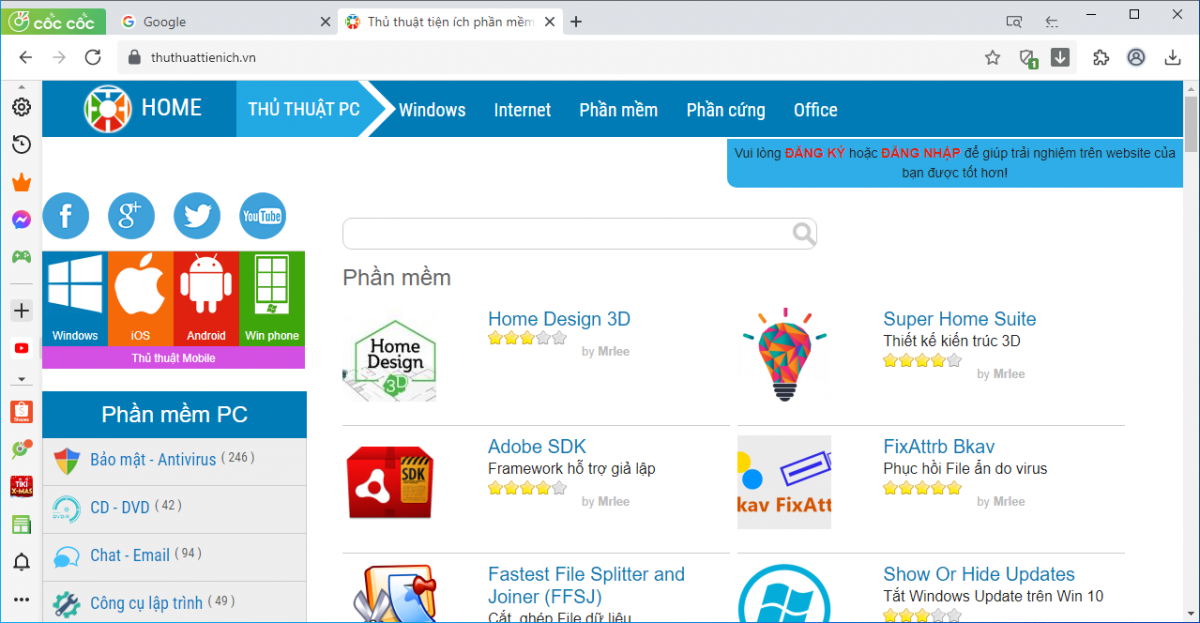Image resolution: width=1200 pixels, height=623 pixels.
Task: Open the three-dot sidebar more menu
Action: (x=21, y=599)
